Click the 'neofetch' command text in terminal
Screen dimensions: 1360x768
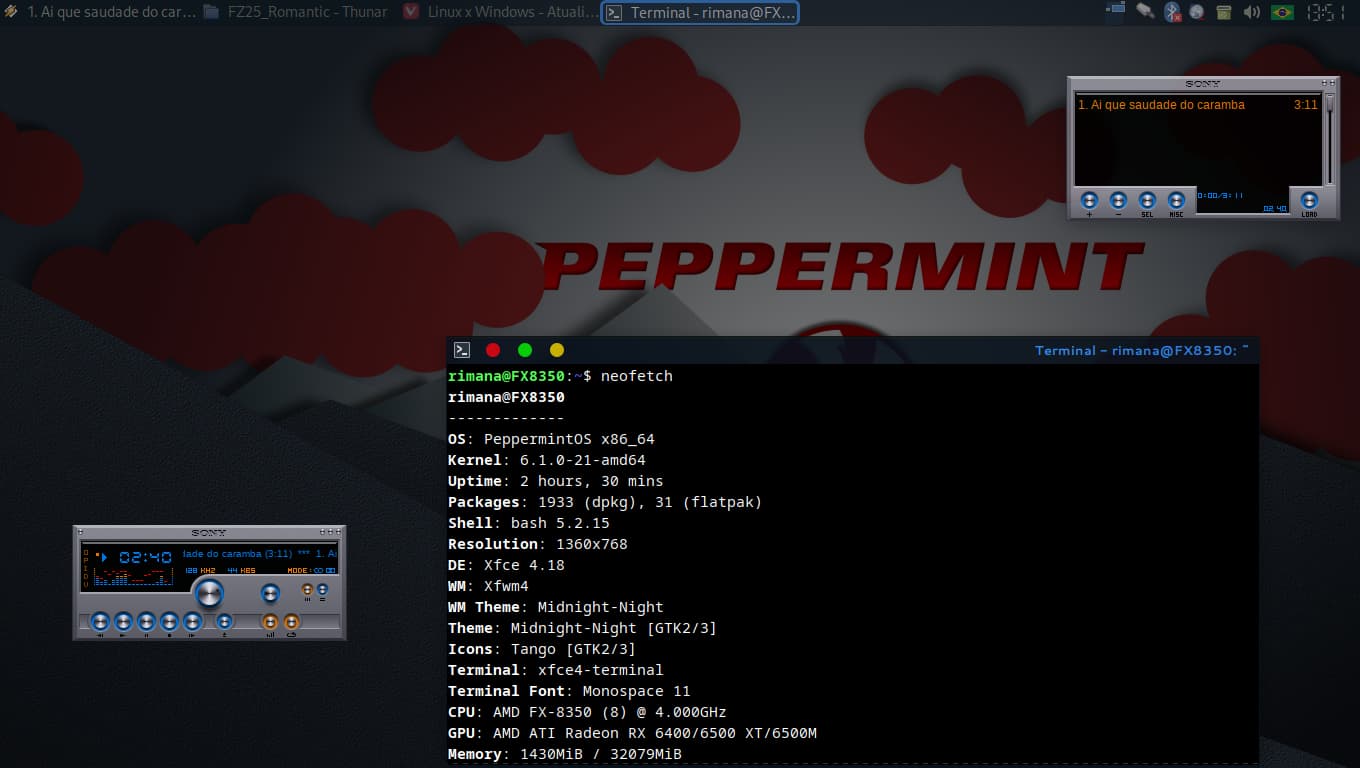[x=637, y=376]
